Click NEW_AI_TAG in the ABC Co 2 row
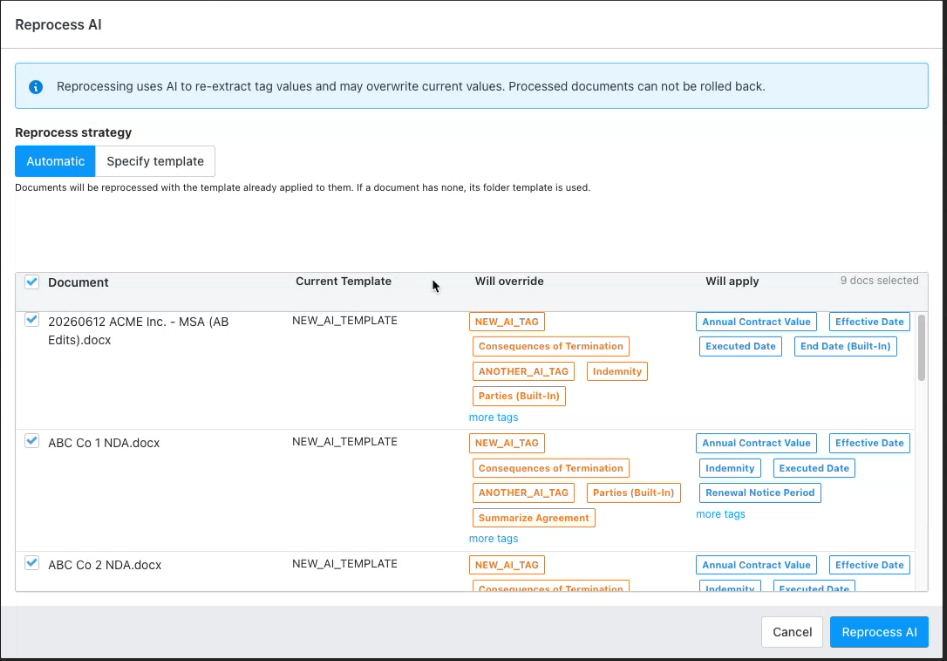 coord(507,565)
